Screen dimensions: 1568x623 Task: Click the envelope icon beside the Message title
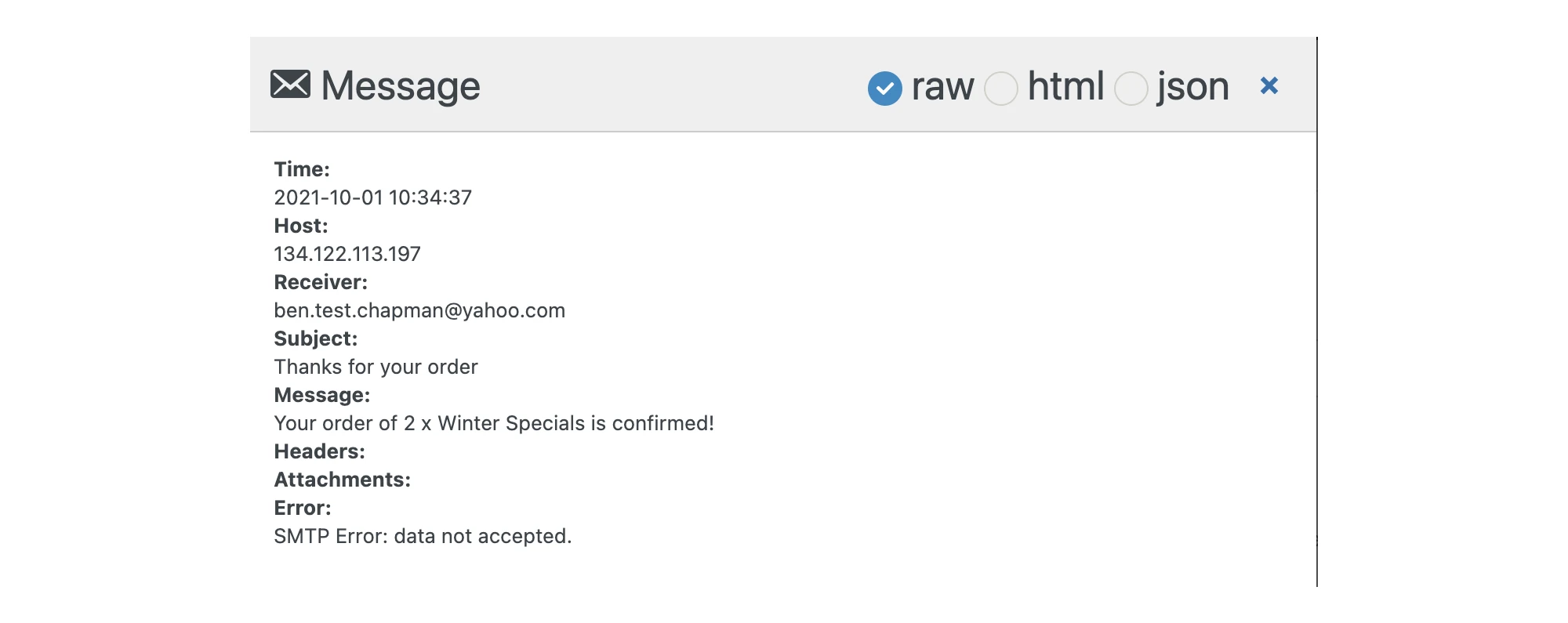pos(290,85)
